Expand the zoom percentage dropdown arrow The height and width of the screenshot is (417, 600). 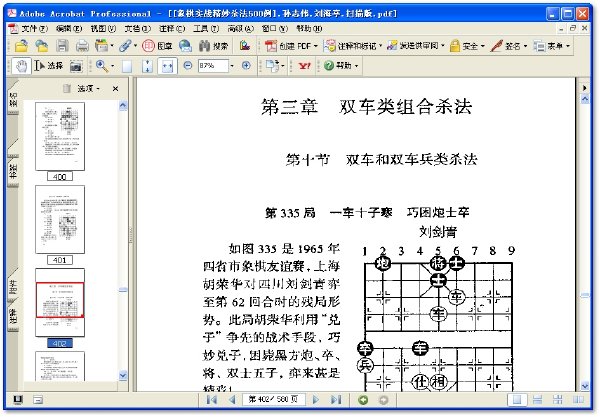[x=232, y=66]
